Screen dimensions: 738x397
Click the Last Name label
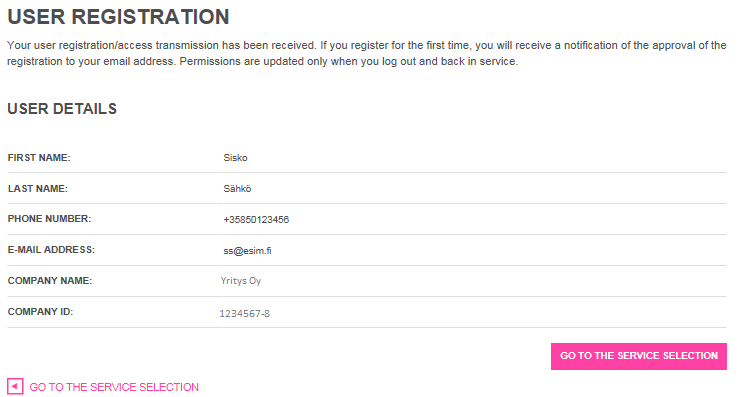[38, 189]
